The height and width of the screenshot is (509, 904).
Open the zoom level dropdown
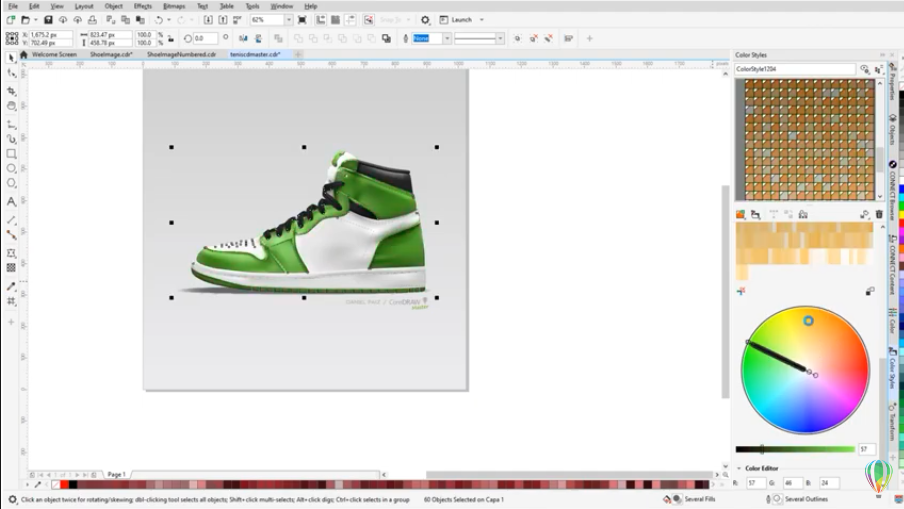coord(289,20)
